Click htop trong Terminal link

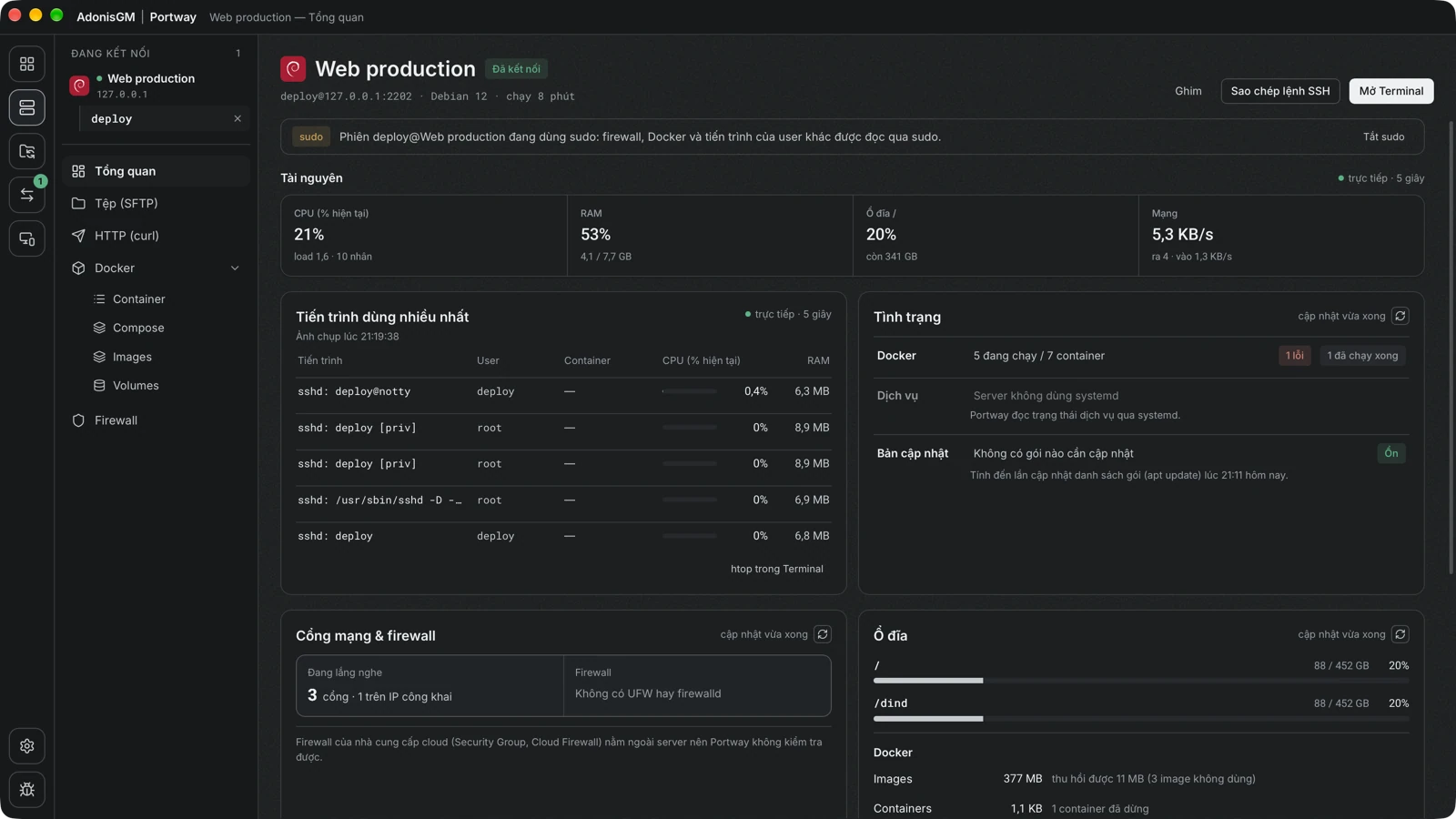pyautogui.click(x=777, y=569)
